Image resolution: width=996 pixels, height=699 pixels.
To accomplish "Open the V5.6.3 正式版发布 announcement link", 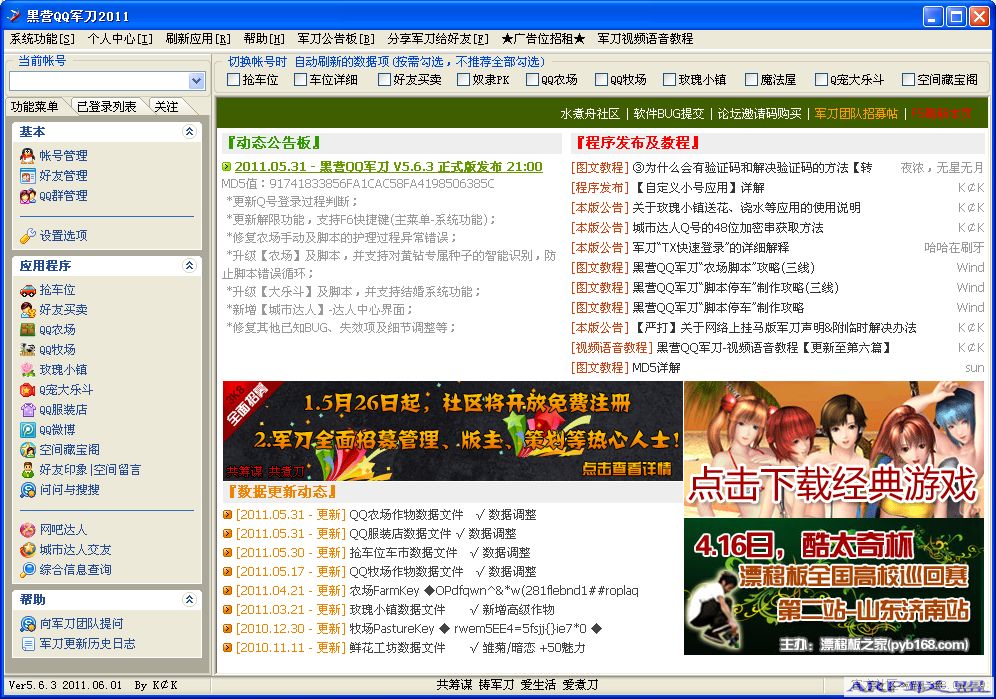I will pyautogui.click(x=389, y=167).
